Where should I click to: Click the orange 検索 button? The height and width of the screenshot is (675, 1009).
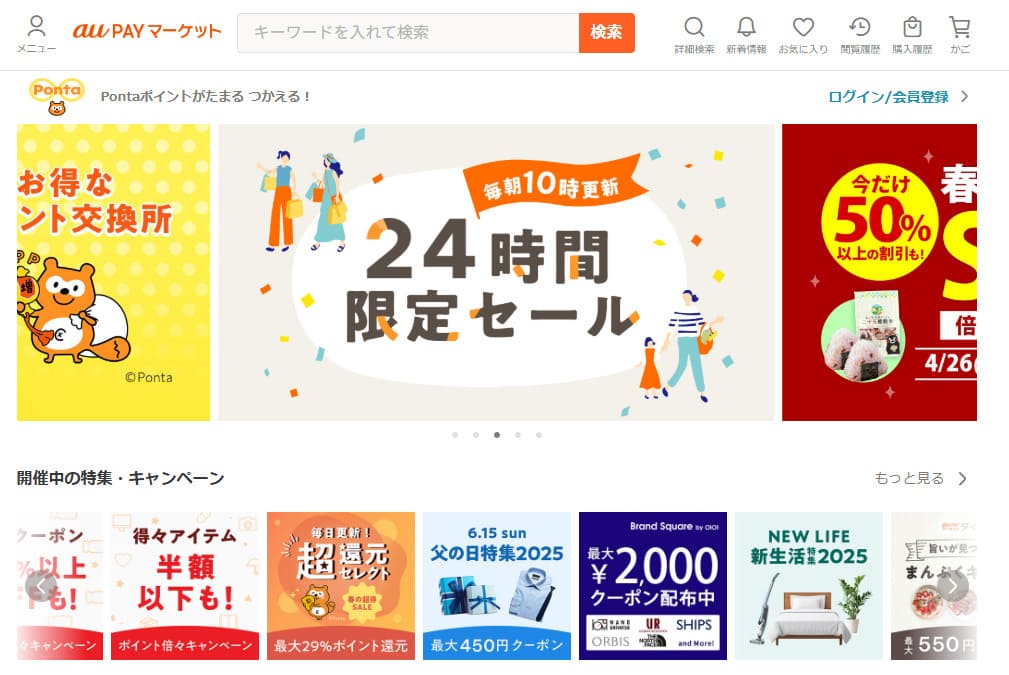click(607, 33)
